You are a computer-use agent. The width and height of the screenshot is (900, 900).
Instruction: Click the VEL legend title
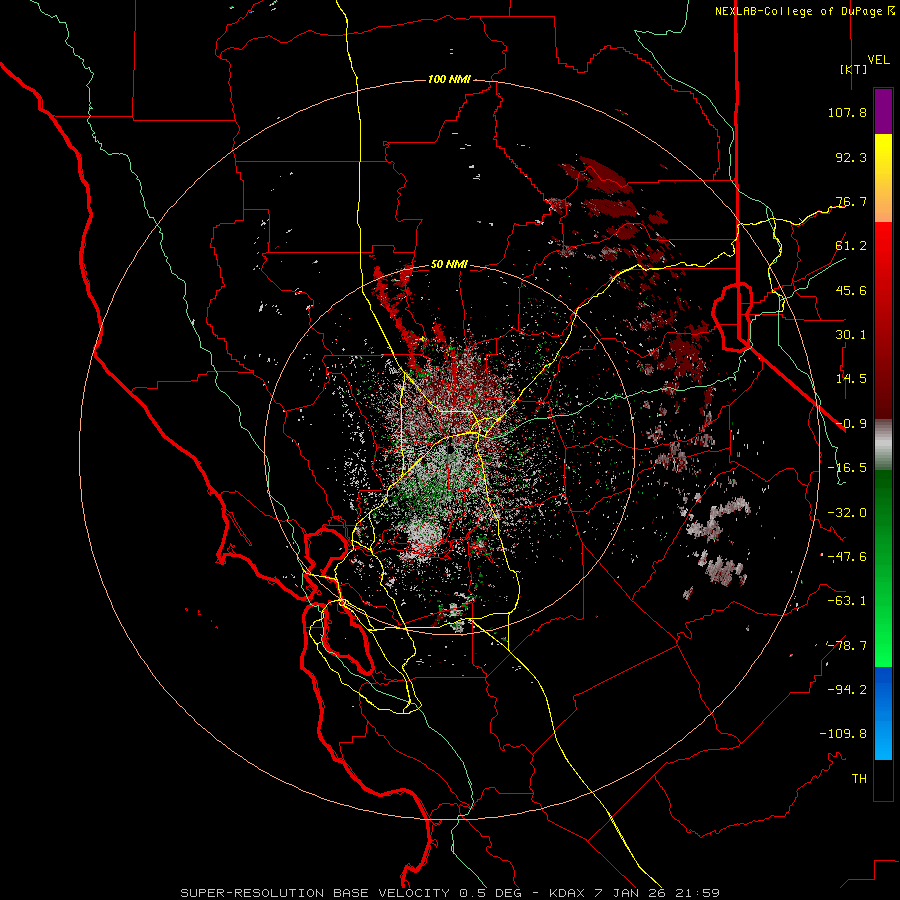pos(878,60)
